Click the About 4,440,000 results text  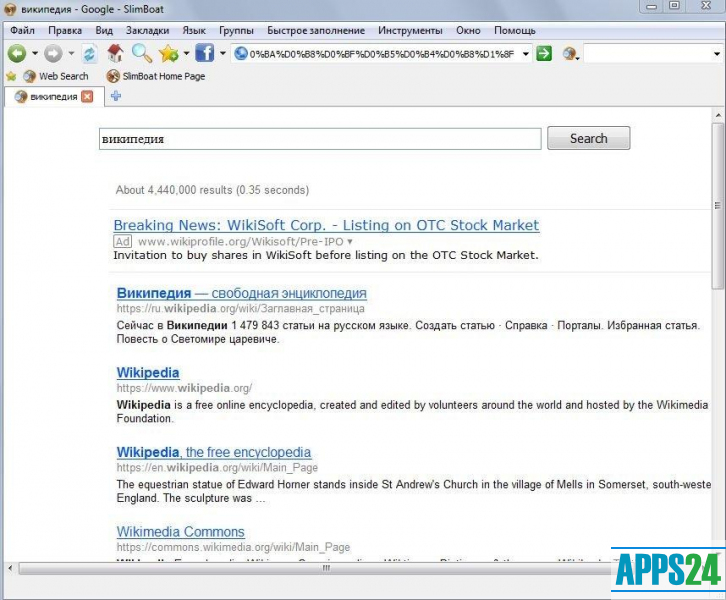[212, 190]
